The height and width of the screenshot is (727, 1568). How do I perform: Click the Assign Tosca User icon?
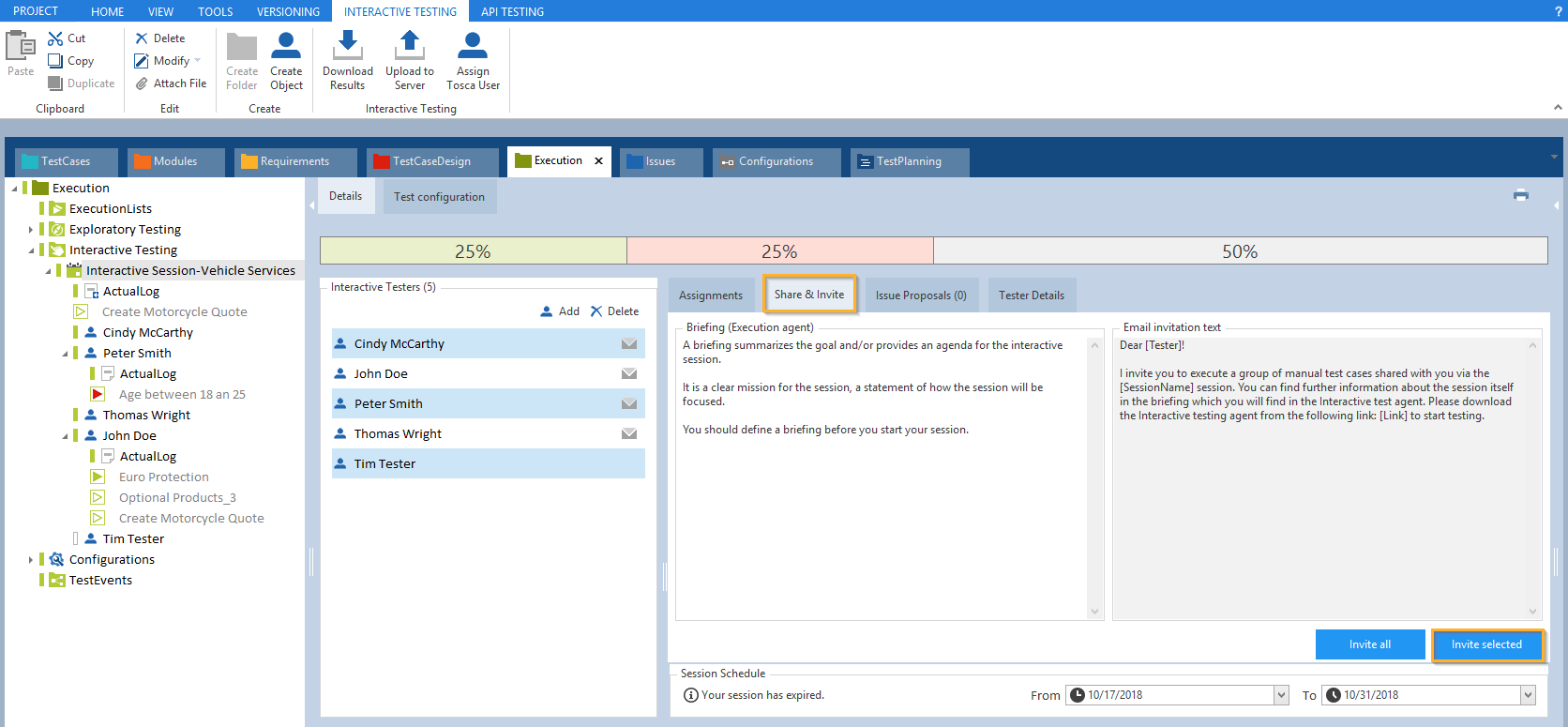473,44
